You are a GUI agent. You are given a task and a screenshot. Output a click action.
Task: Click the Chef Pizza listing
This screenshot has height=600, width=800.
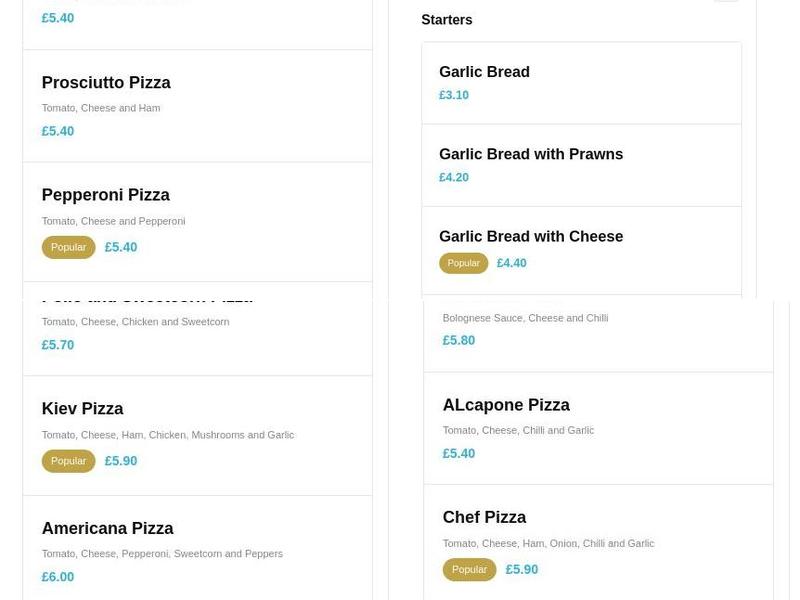click(485, 517)
